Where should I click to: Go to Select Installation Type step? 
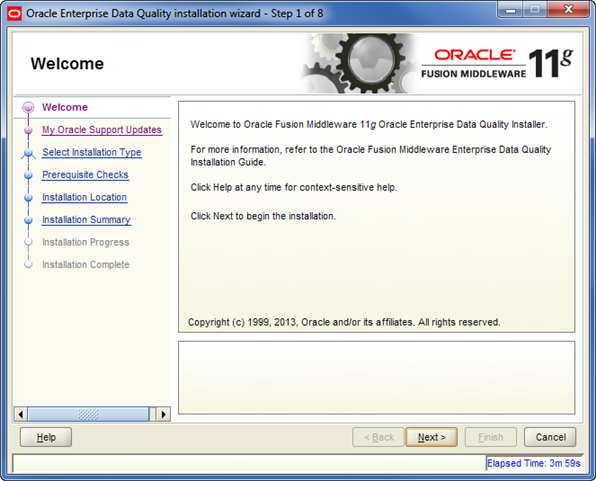pyautogui.click(x=92, y=152)
